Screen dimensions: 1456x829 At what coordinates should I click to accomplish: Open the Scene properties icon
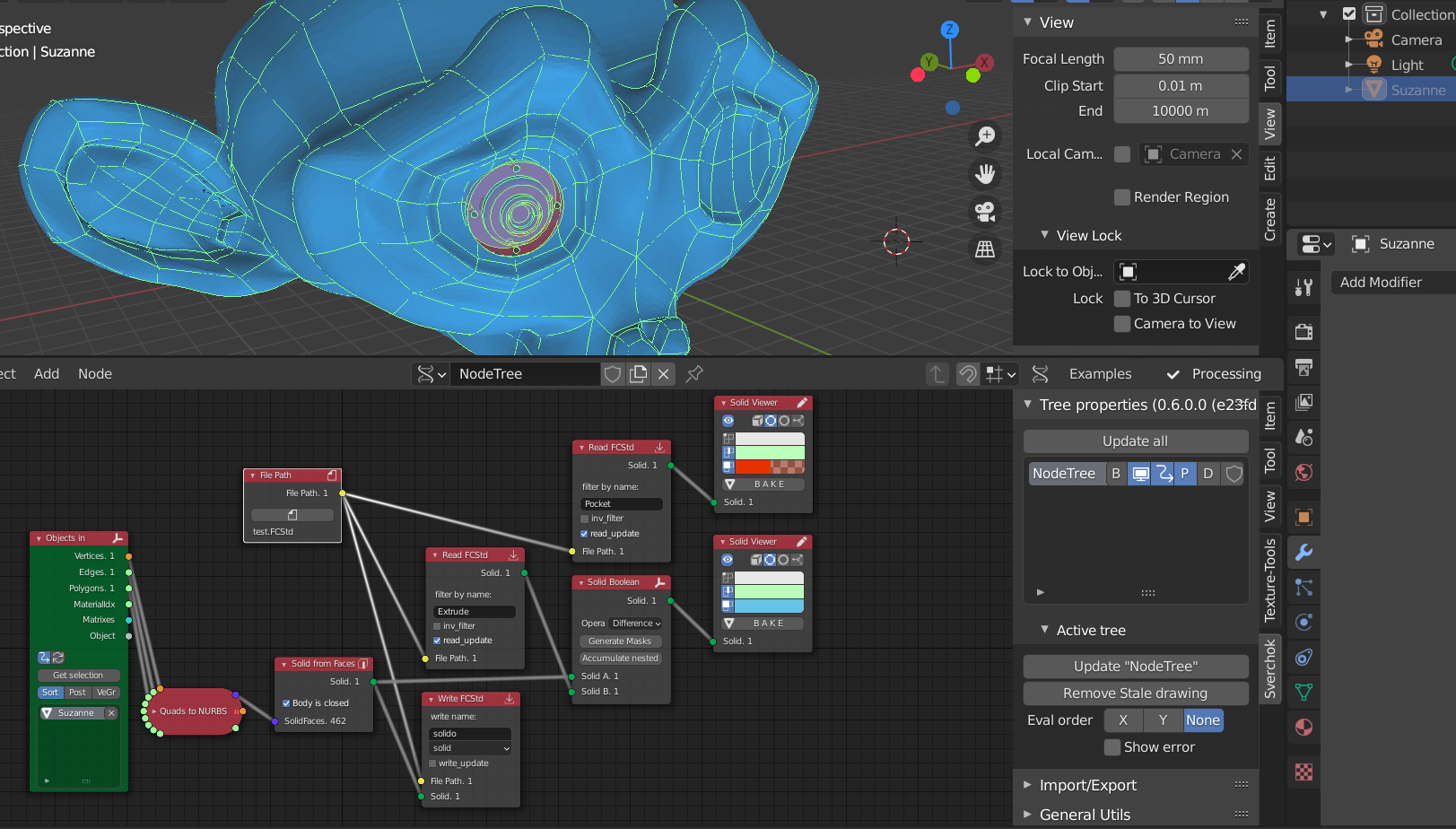tap(1303, 437)
